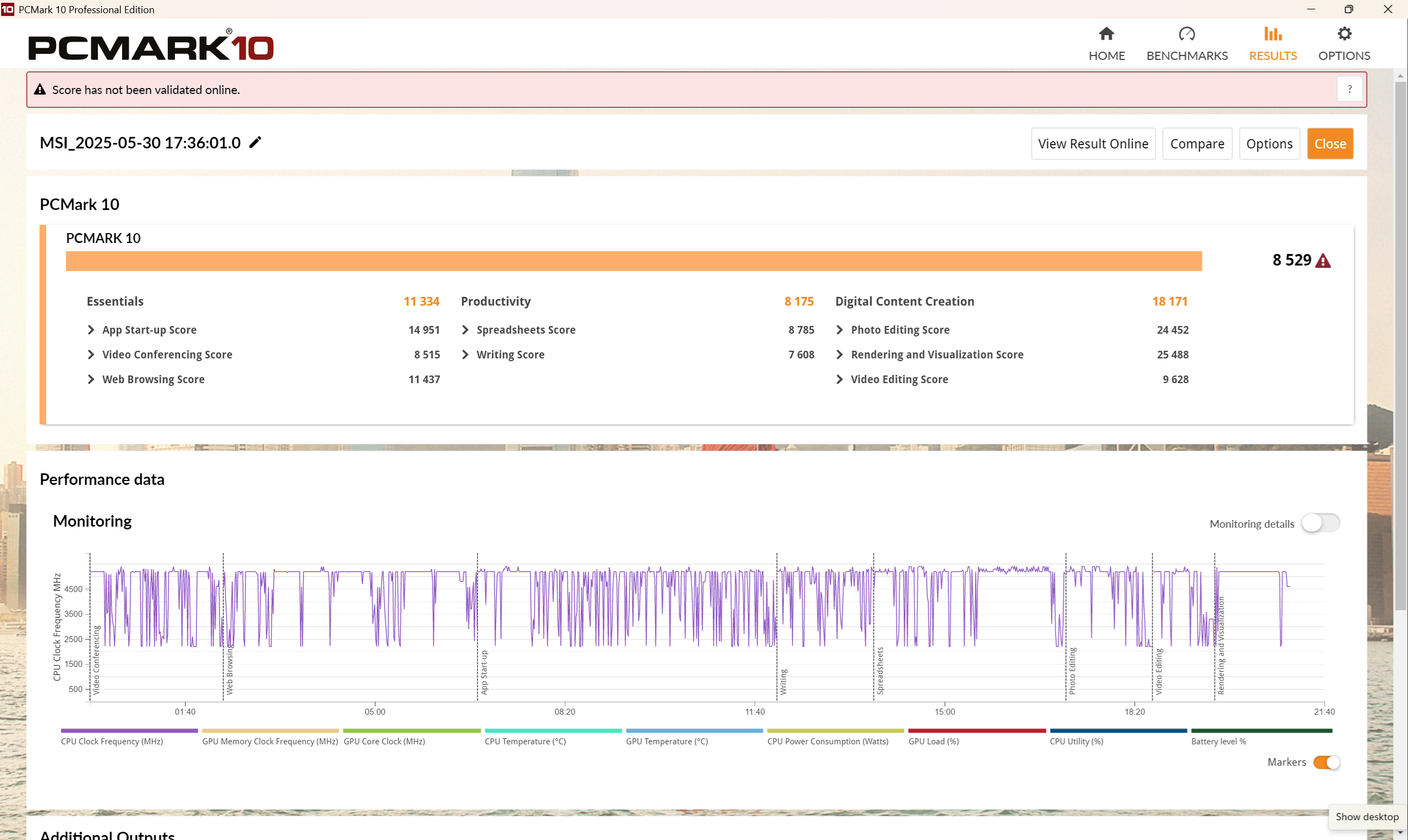
Task: Click the orange PCMARK 10 score bar
Action: click(634, 261)
